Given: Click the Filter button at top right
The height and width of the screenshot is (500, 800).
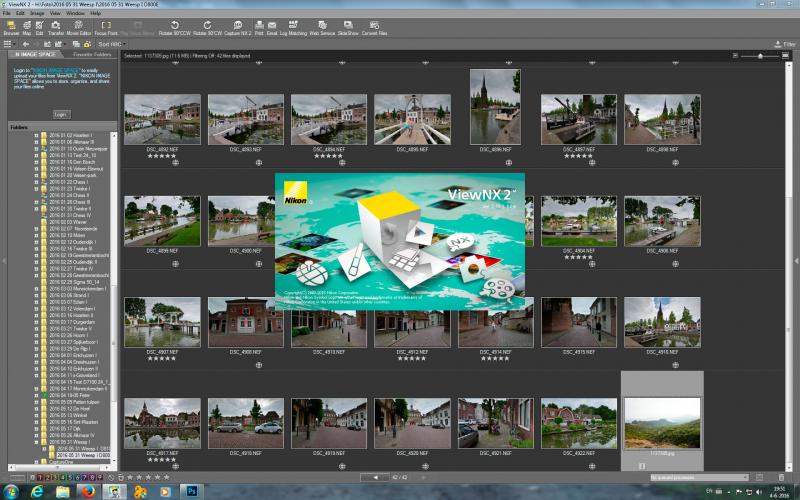Looking at the screenshot, I should click(785, 44).
